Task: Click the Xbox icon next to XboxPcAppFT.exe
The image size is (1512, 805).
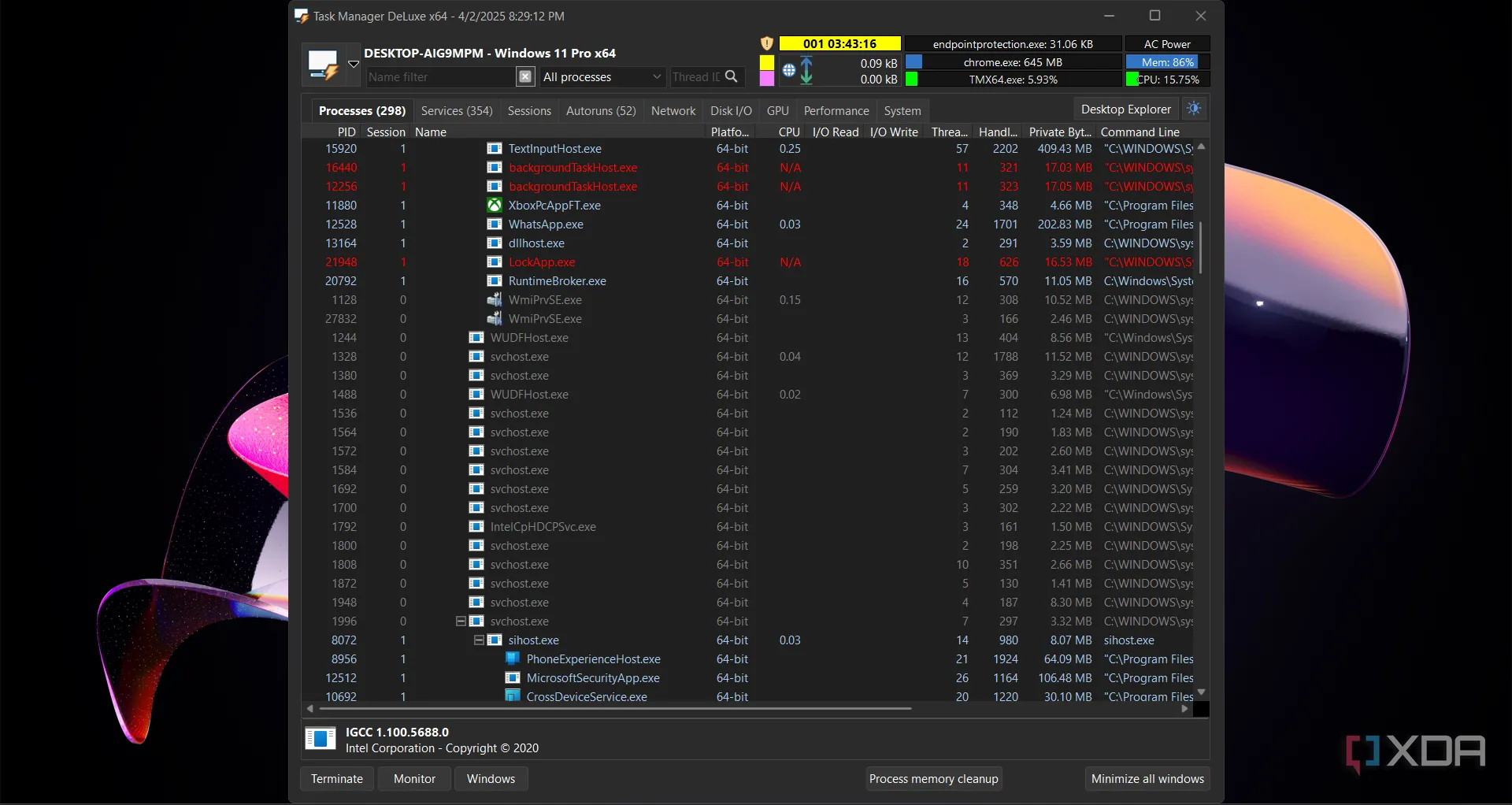Action: tap(495, 206)
